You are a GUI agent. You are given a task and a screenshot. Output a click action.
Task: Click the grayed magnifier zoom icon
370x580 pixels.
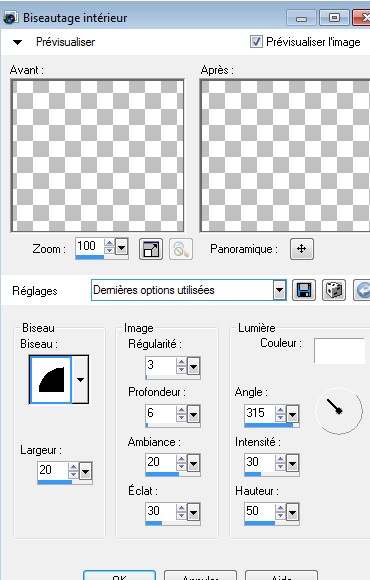[x=181, y=249]
